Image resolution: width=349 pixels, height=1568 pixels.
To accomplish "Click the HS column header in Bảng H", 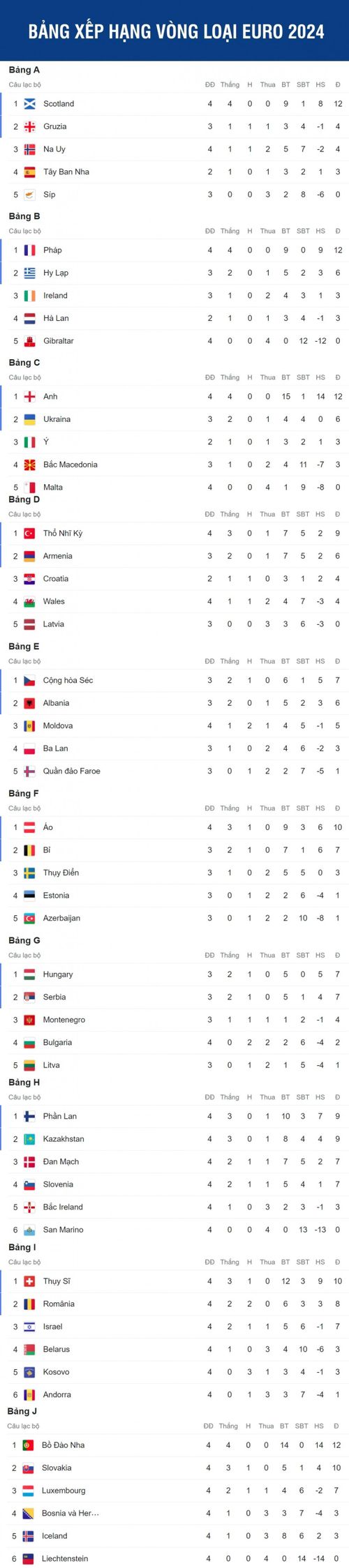I will tap(320, 1097).
